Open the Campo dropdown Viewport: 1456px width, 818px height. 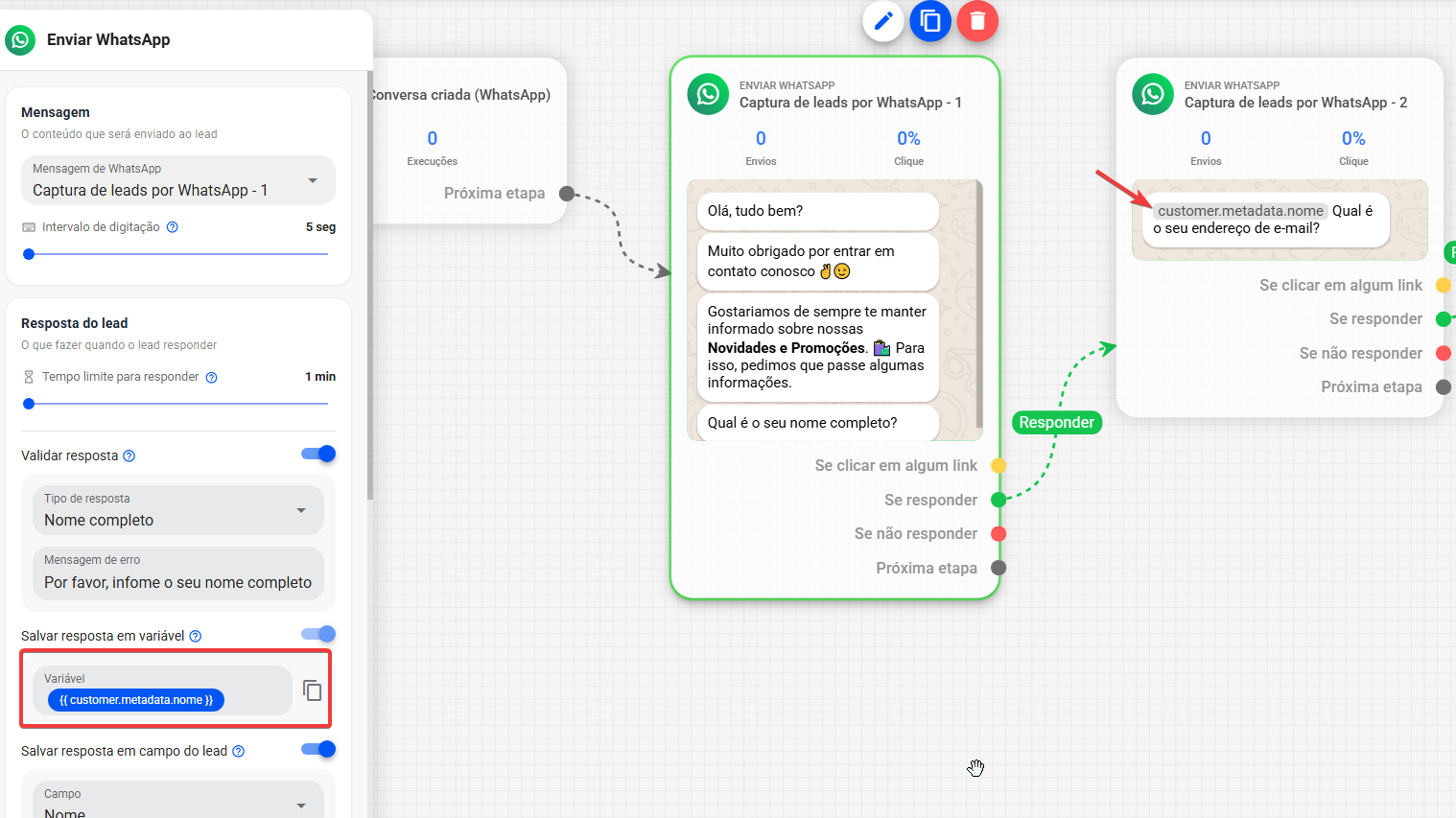point(178,802)
